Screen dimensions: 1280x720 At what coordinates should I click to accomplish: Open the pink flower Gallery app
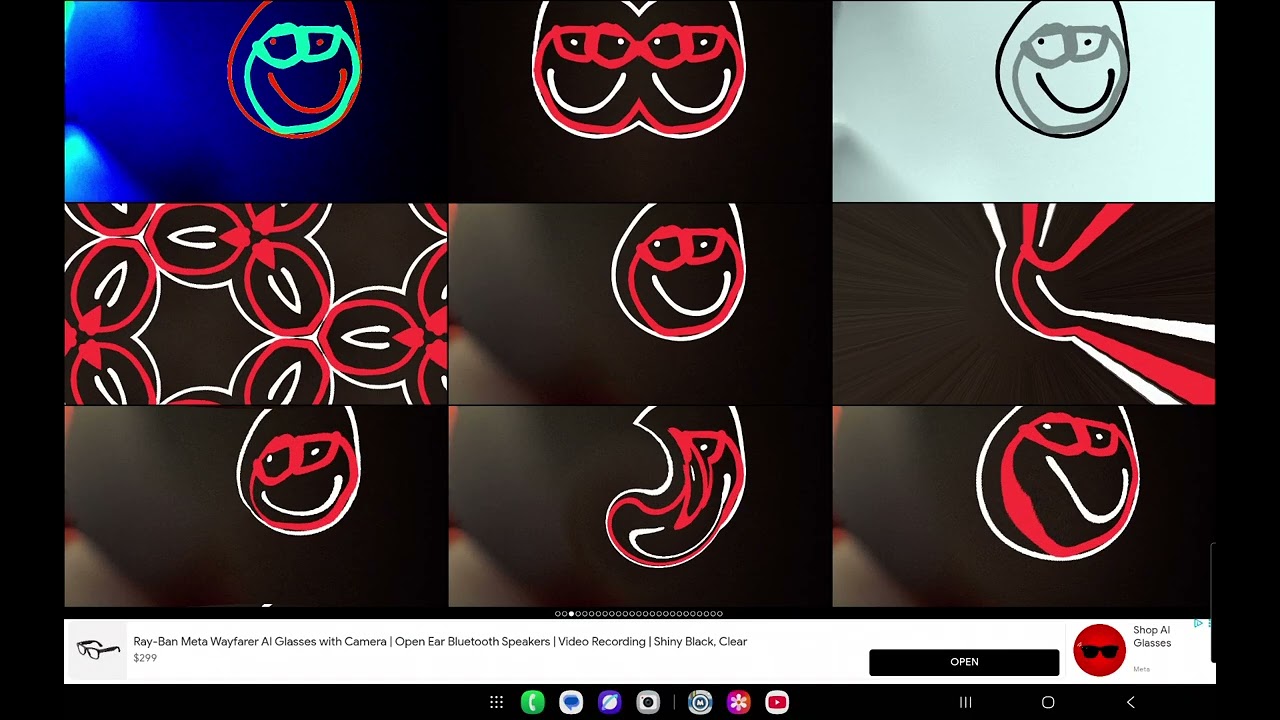point(739,703)
